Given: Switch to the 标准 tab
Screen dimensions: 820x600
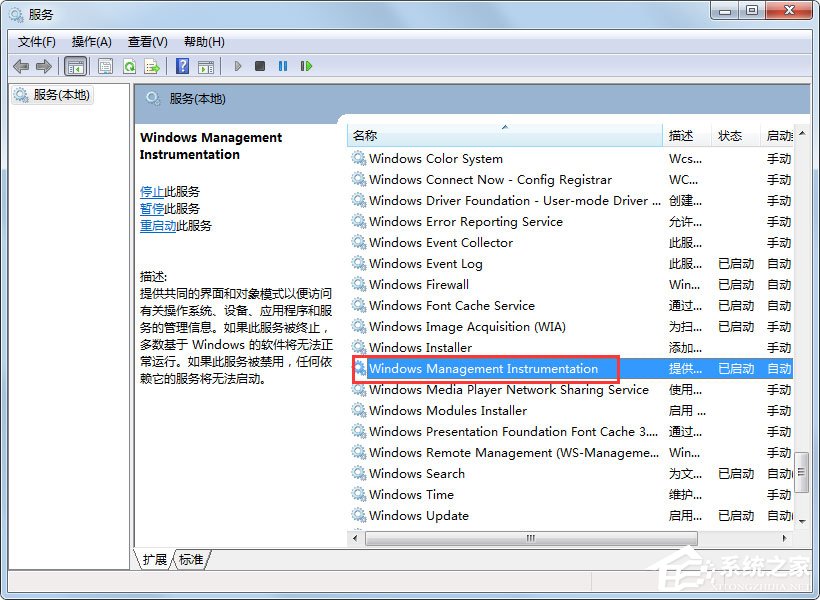Looking at the screenshot, I should tap(190, 560).
